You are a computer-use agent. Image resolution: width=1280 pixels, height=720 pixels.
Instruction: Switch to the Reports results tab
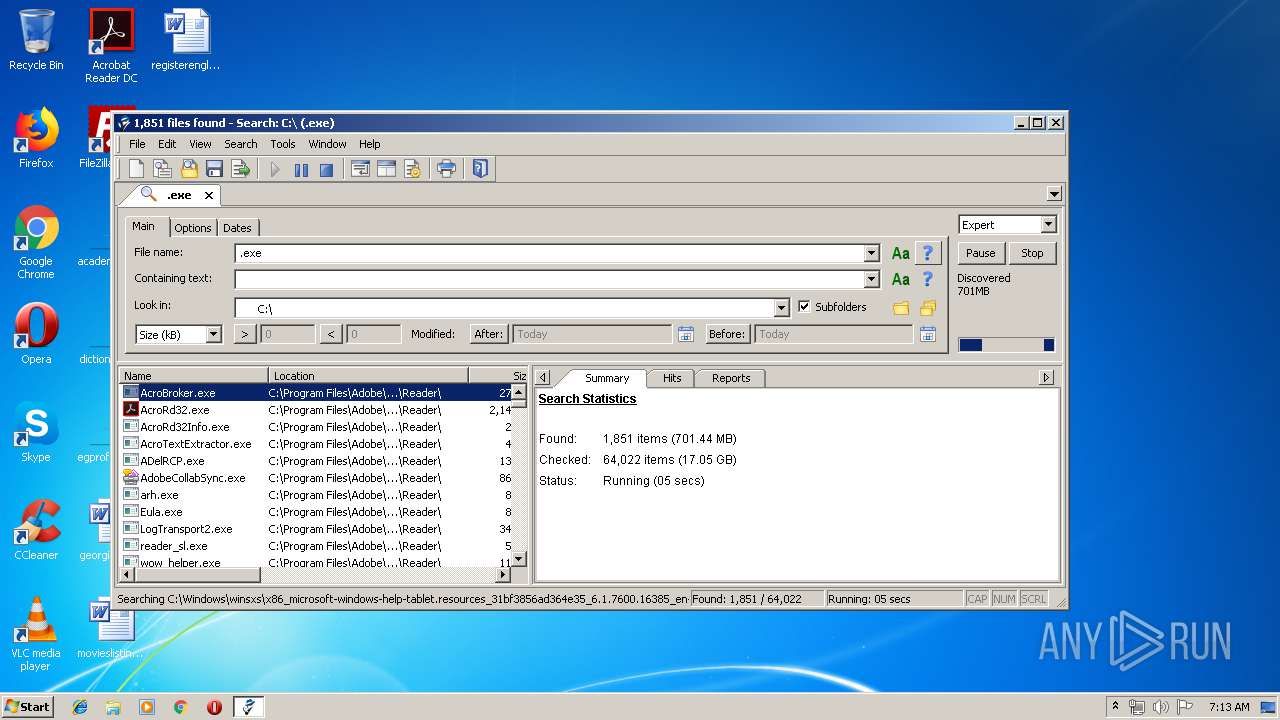(731, 378)
